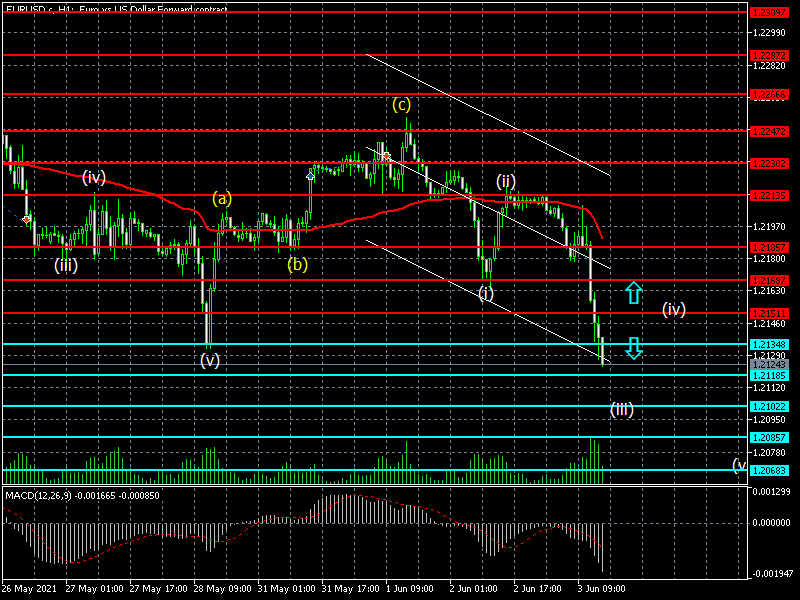The width and height of the screenshot is (800, 600).
Task: Click the 1.21630 price scale value
Action: (769, 291)
